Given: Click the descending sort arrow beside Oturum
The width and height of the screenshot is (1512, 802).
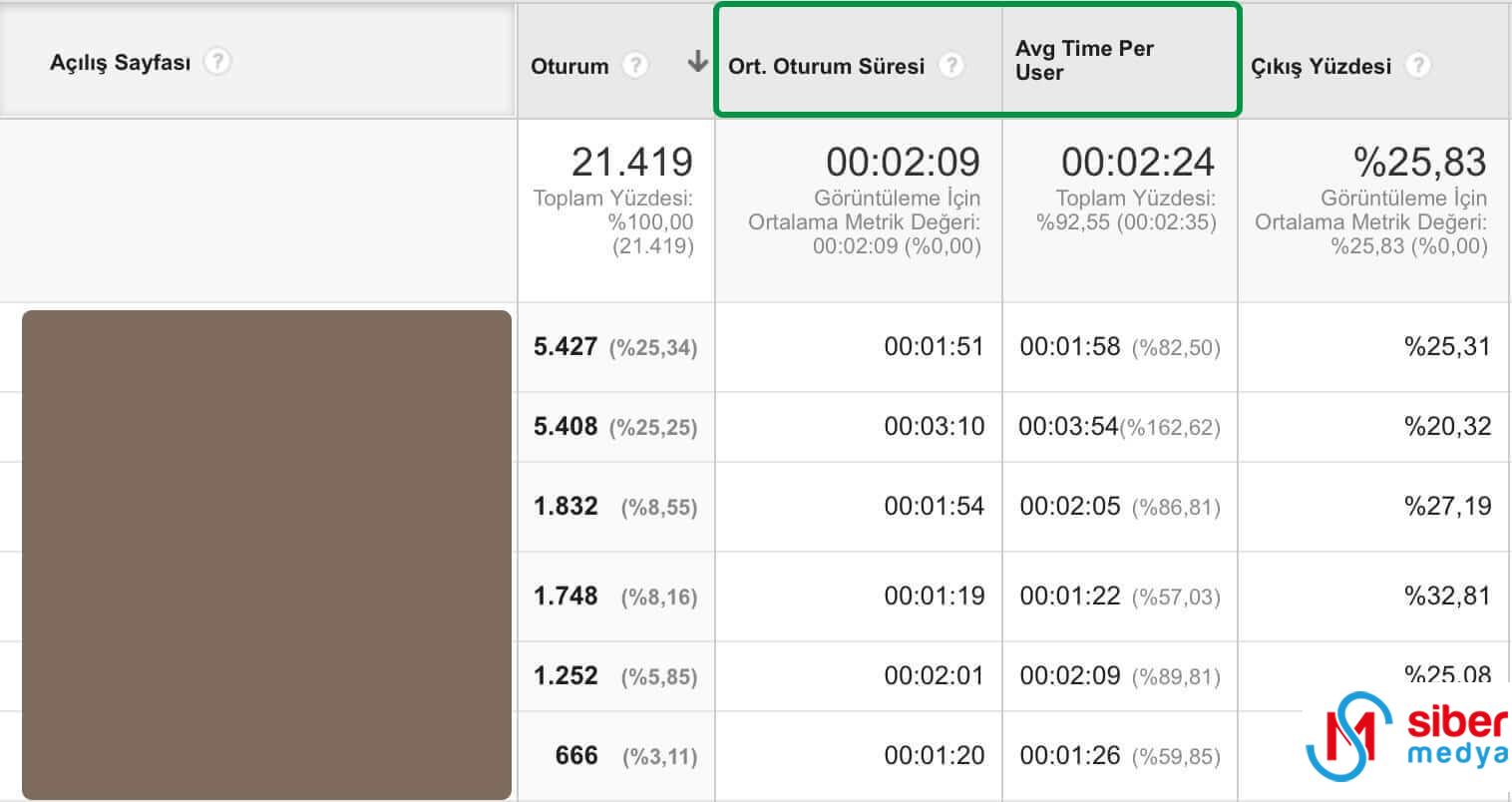Looking at the screenshot, I should [x=697, y=63].
